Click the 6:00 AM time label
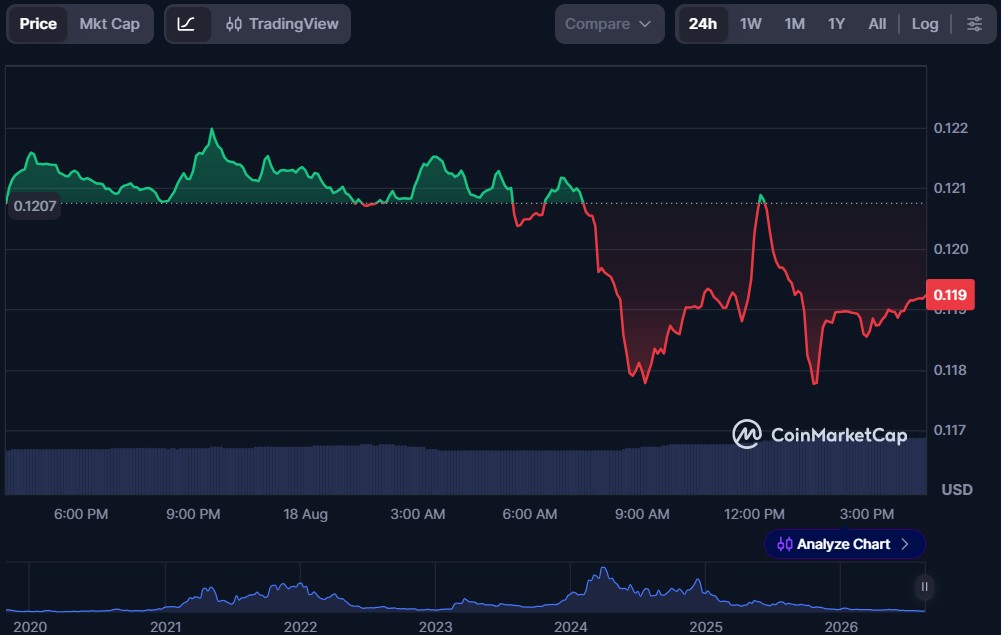This screenshot has width=1001, height=635. (530, 514)
